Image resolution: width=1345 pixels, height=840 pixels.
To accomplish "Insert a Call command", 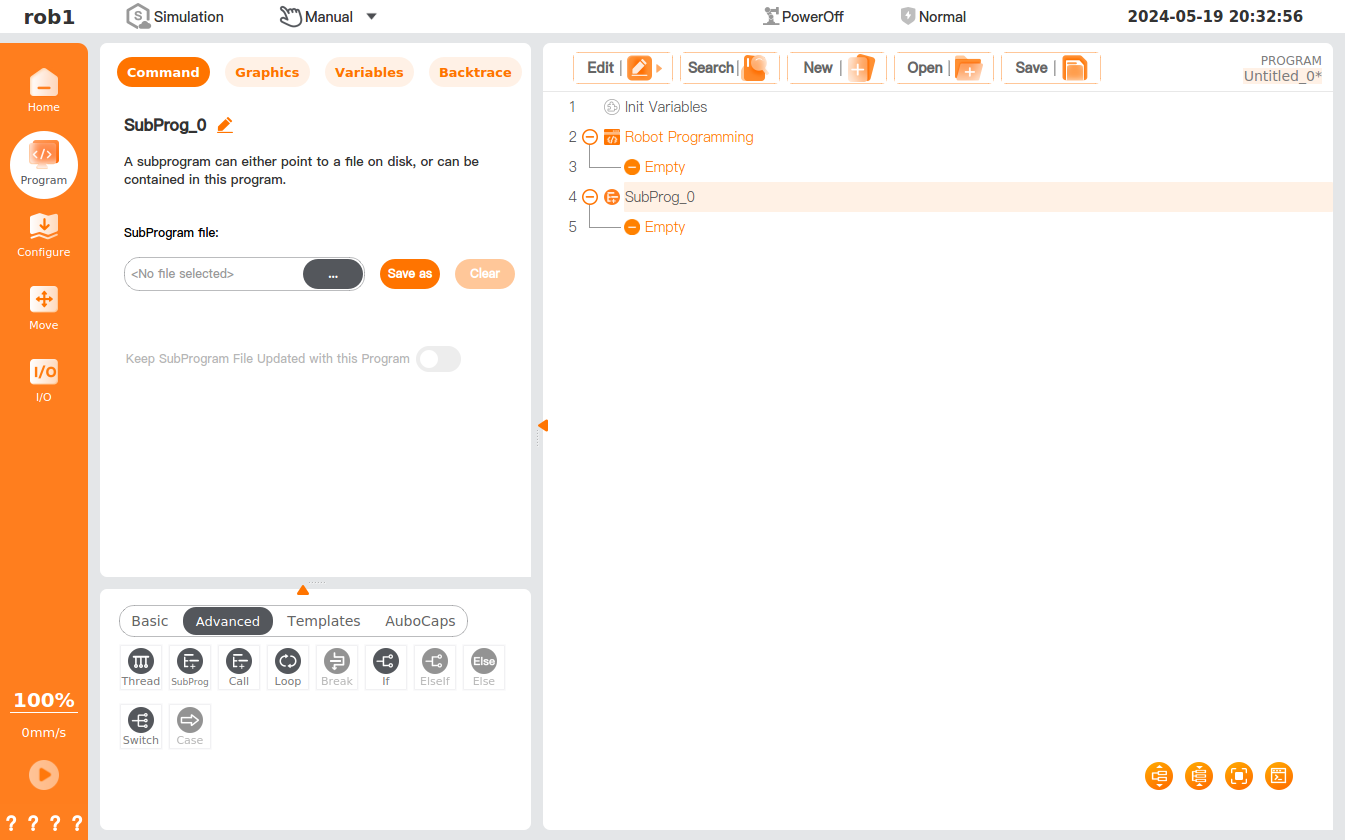I will point(239,667).
